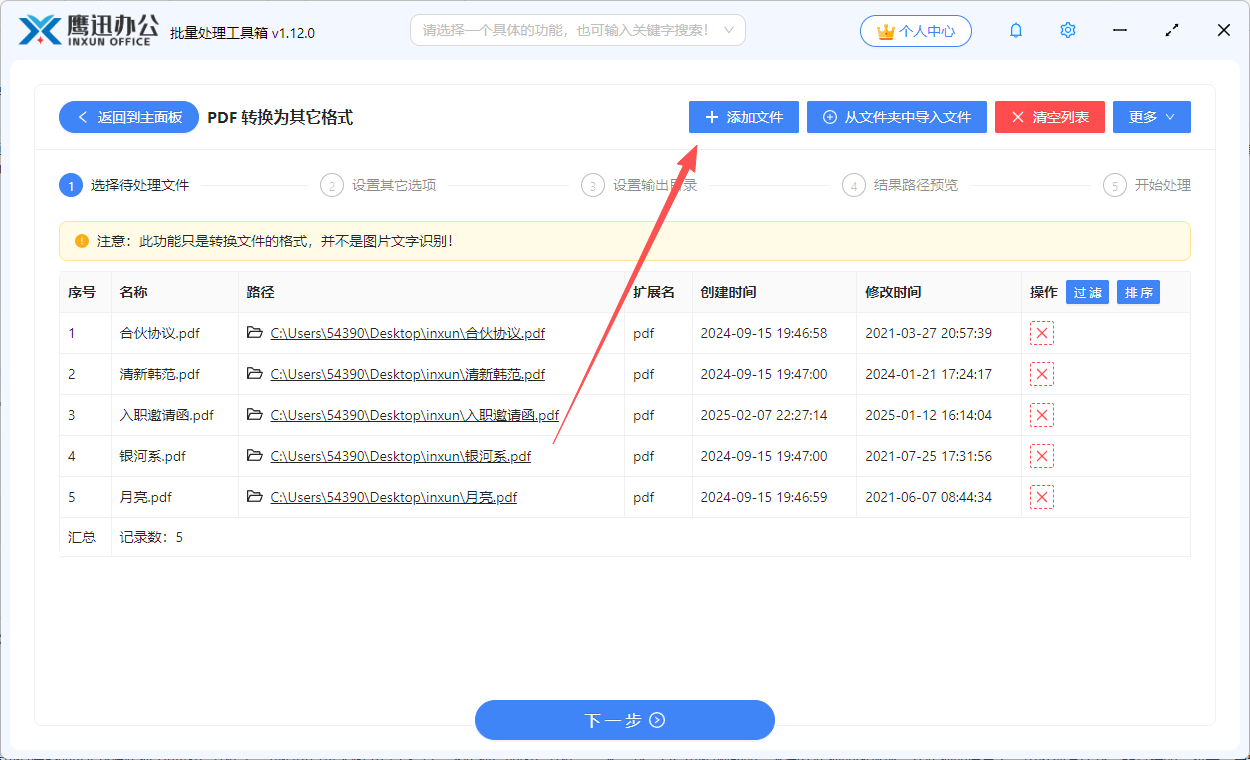Image resolution: width=1250 pixels, height=760 pixels.
Task: Go to step 5 开始处理
Action: click(1147, 185)
